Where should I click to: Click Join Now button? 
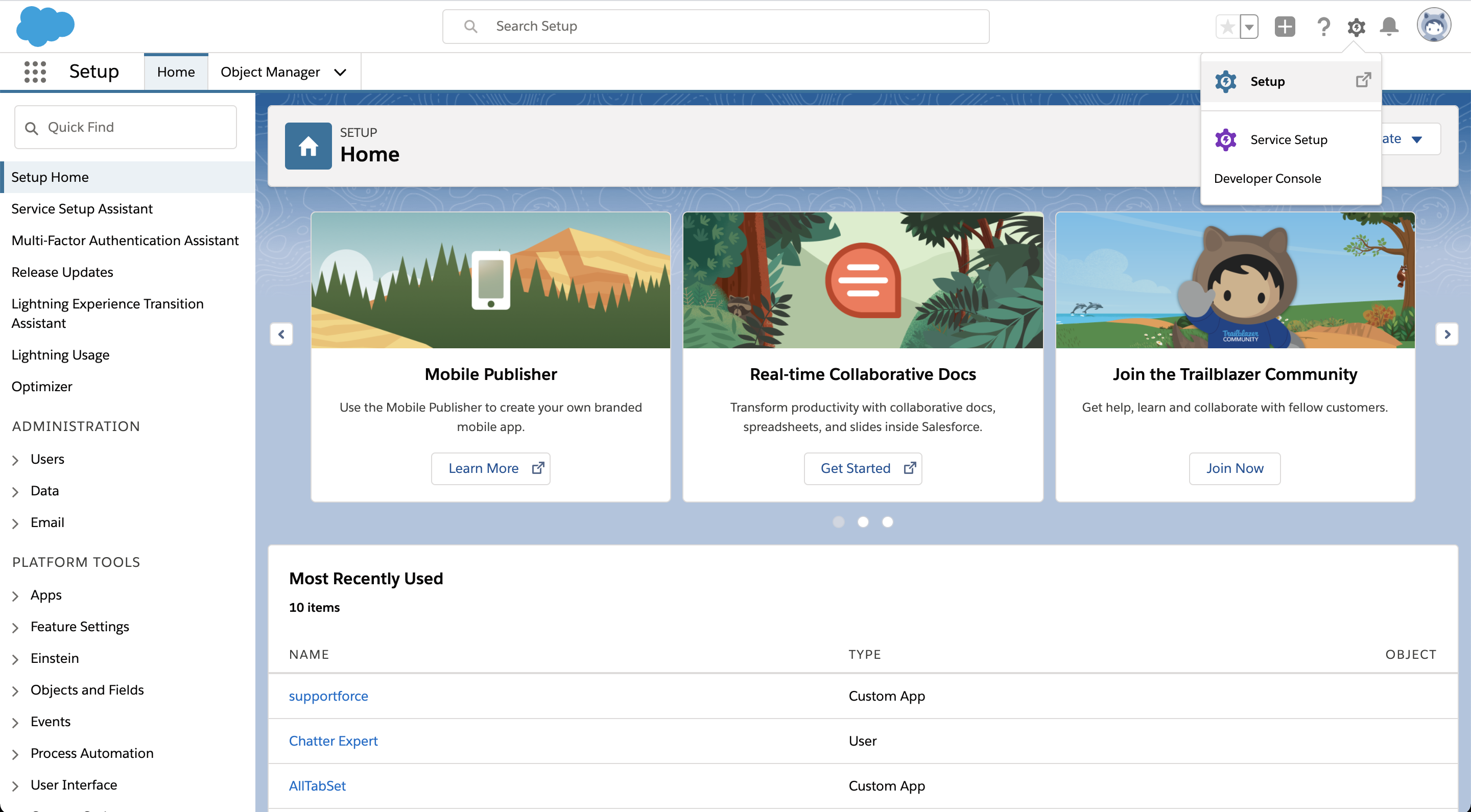click(1235, 468)
